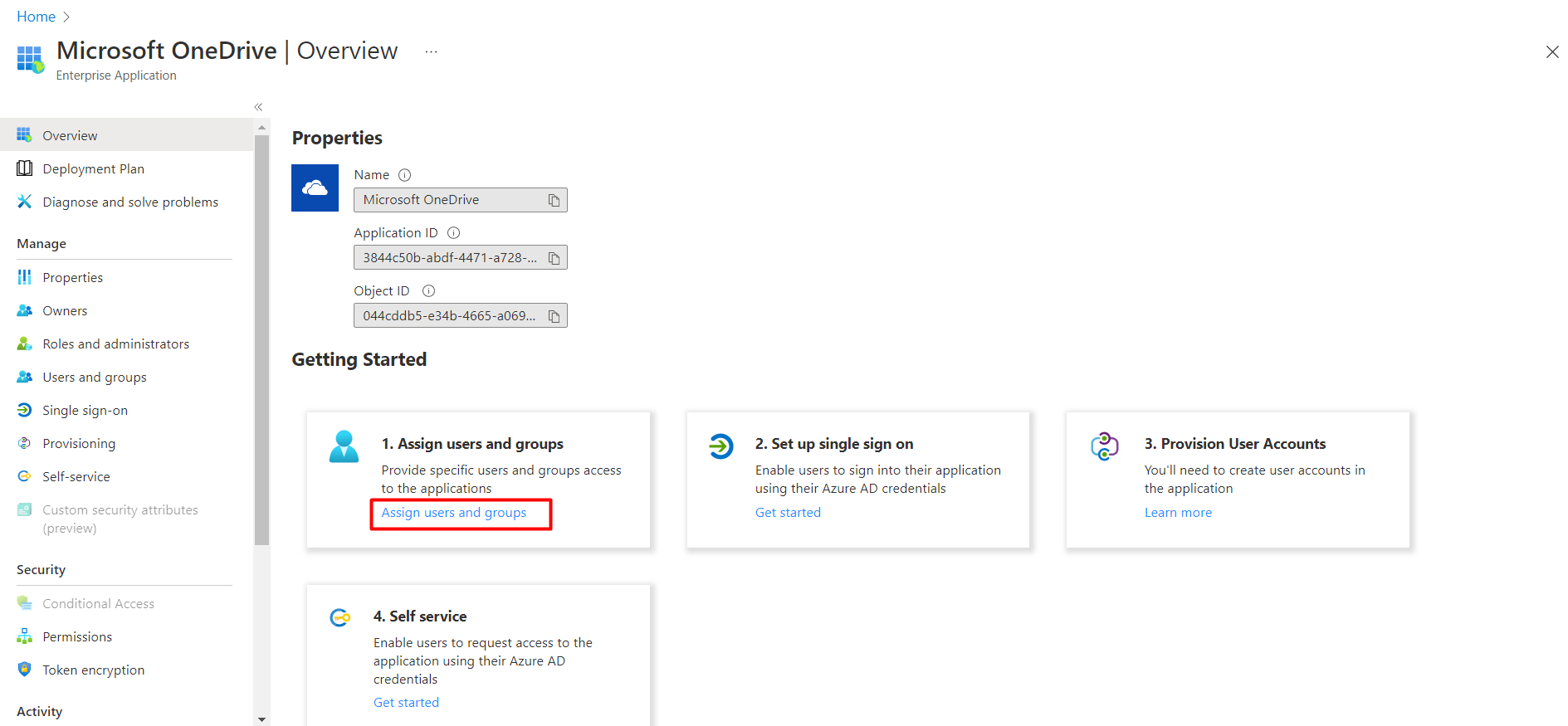
Task: Click the Conditional Access icon
Action: [24, 603]
